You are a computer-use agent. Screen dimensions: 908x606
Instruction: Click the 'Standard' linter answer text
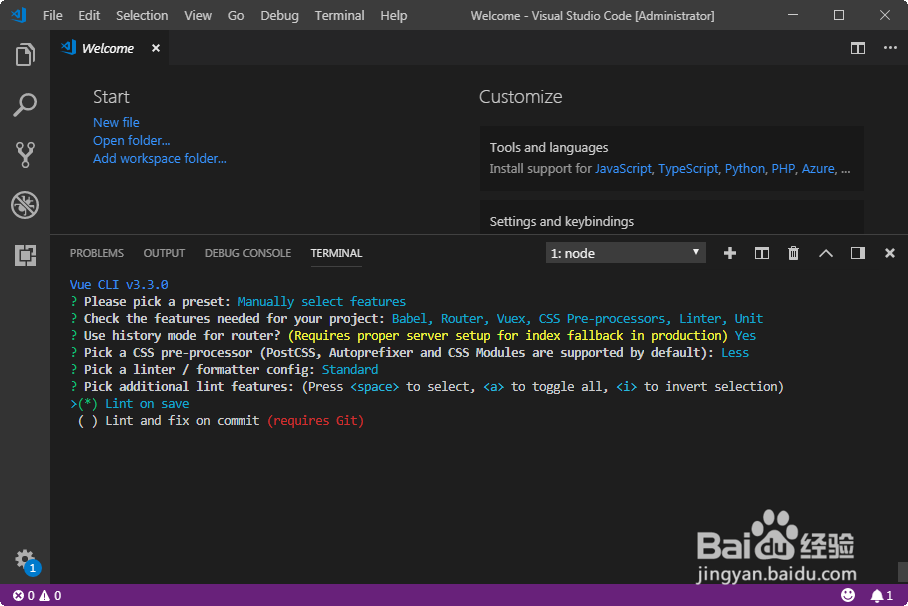(350, 370)
